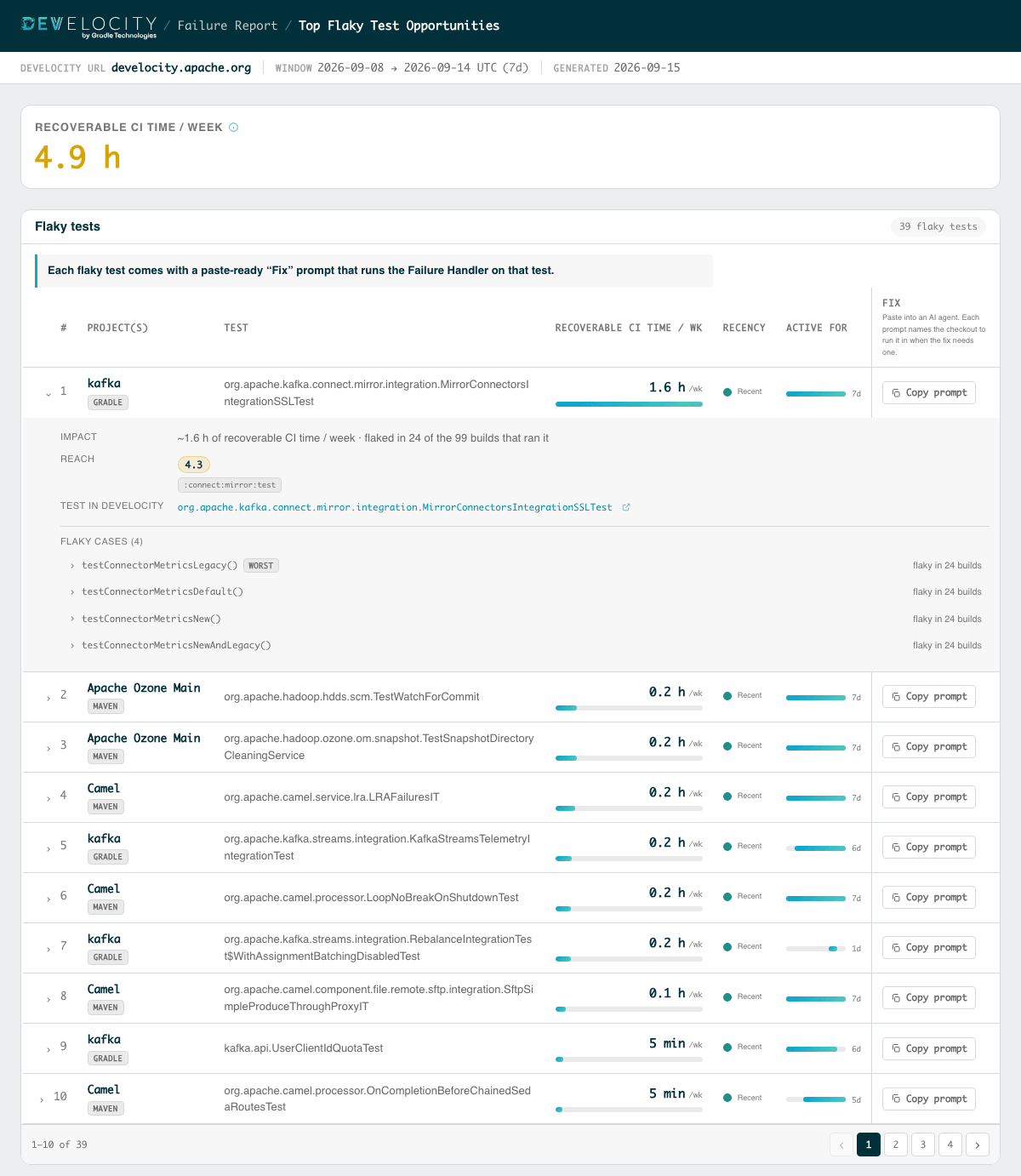Click the Active For column header
The width and height of the screenshot is (1021, 1176).
(x=817, y=328)
